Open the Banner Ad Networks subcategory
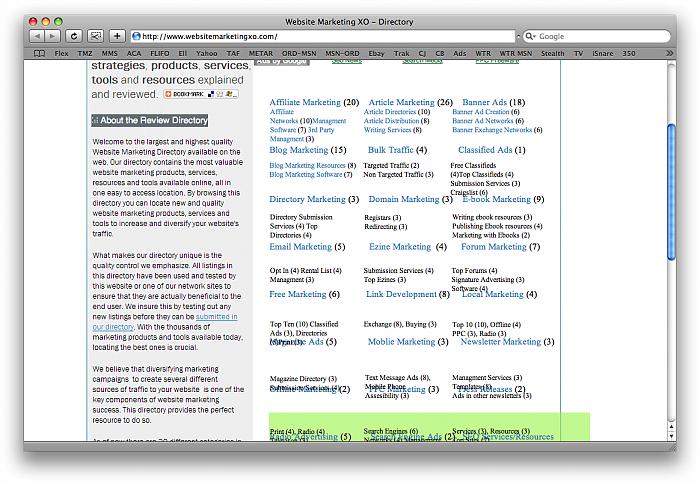 coord(483,121)
